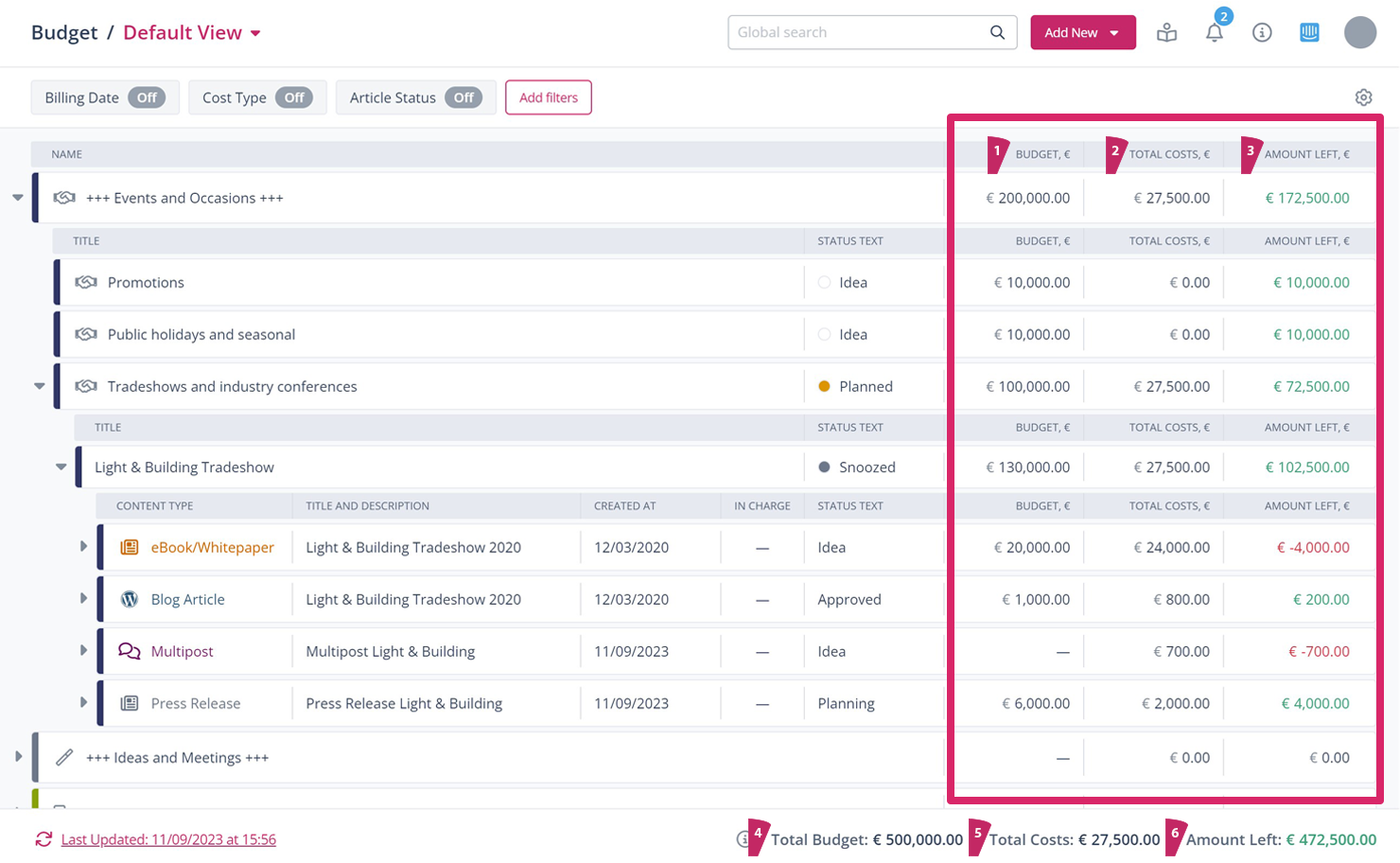Toggle the Billing Date filter
Screen dimensions: 1400x863
pyautogui.click(x=147, y=97)
